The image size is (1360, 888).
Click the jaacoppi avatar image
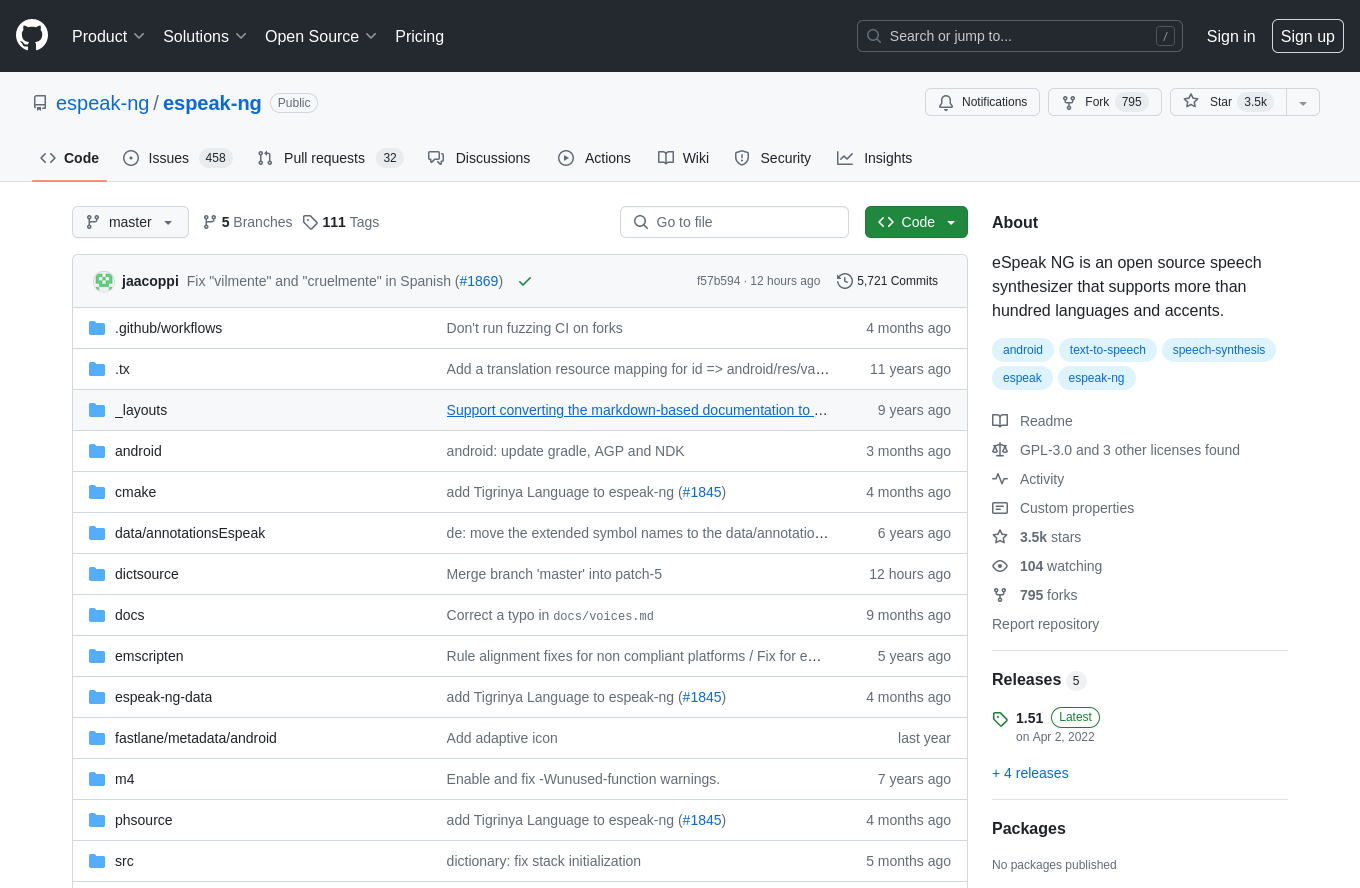point(104,281)
